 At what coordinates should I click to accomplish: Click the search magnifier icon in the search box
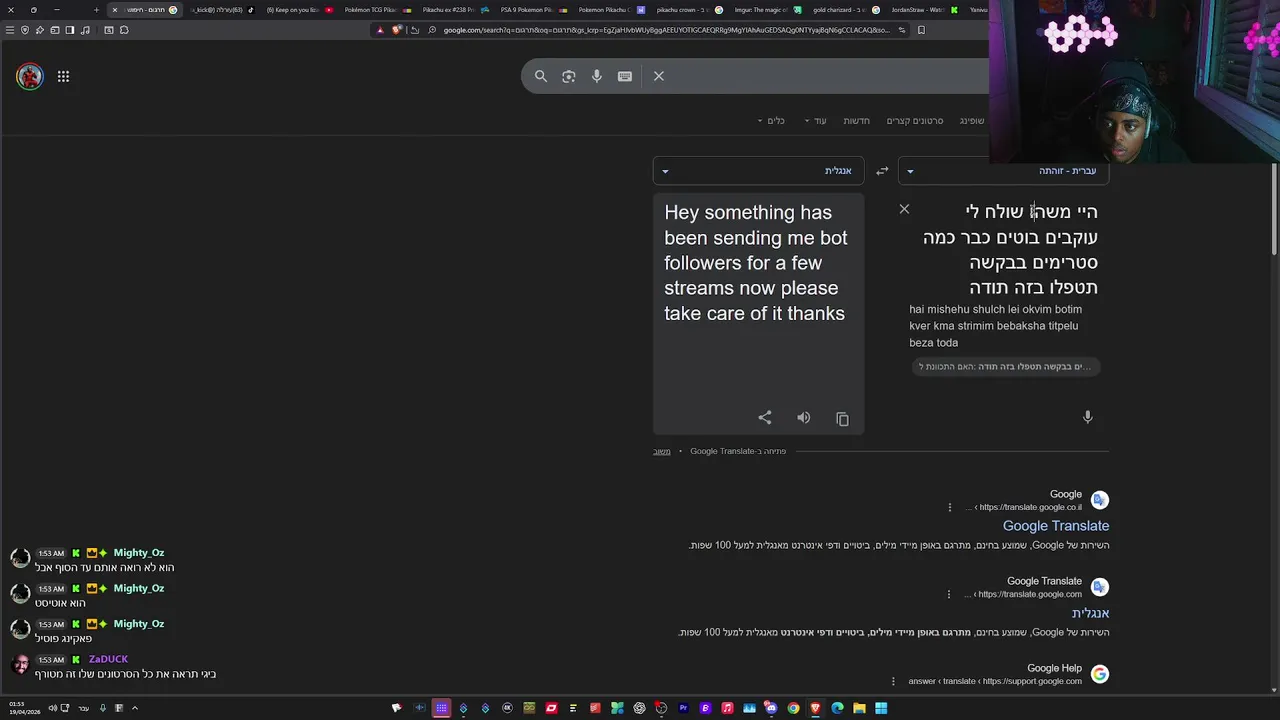pyautogui.click(x=541, y=76)
